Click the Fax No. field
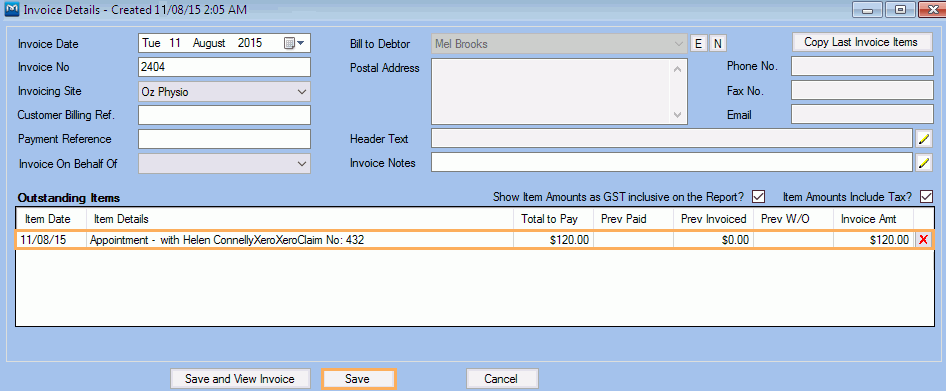Image resolution: width=946 pixels, height=391 pixels. coord(862,91)
